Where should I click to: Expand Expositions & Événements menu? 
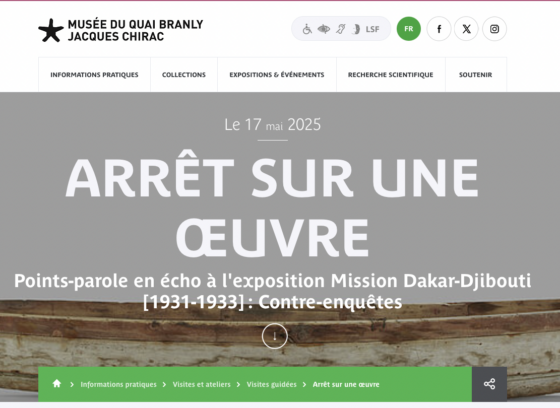click(277, 75)
